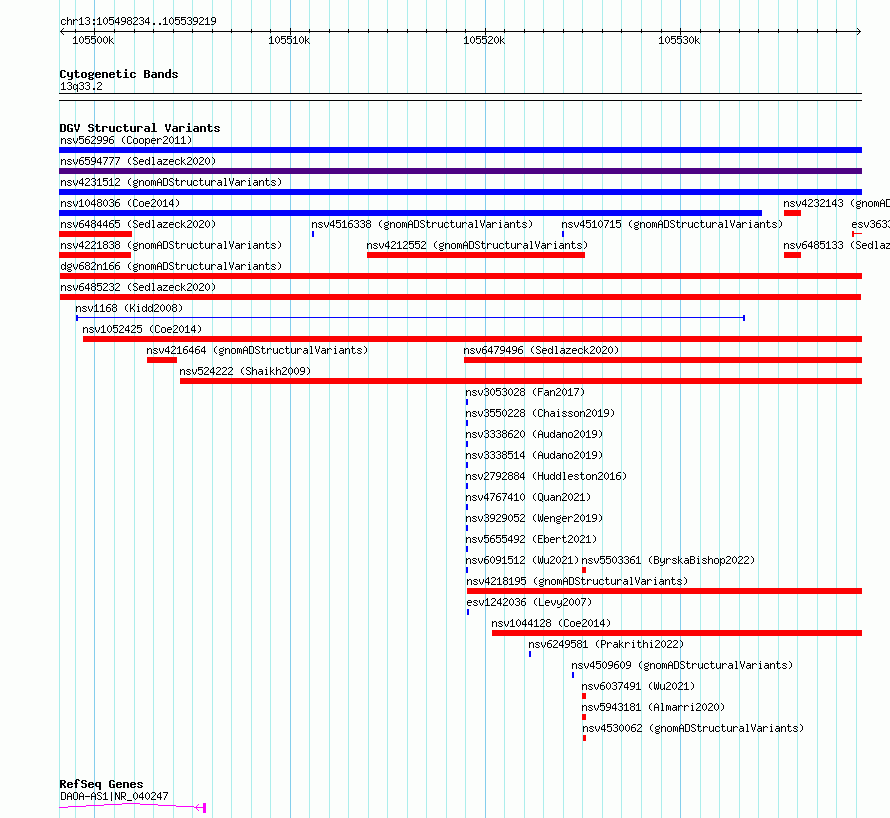Select nsv6037491 (Wu2021) label
890x818 pixels.
(638, 686)
